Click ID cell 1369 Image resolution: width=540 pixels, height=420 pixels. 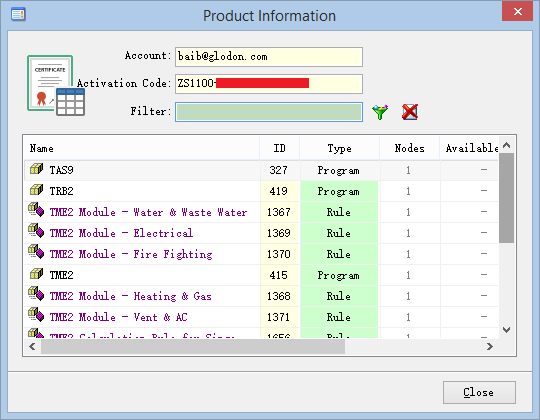[x=278, y=233]
